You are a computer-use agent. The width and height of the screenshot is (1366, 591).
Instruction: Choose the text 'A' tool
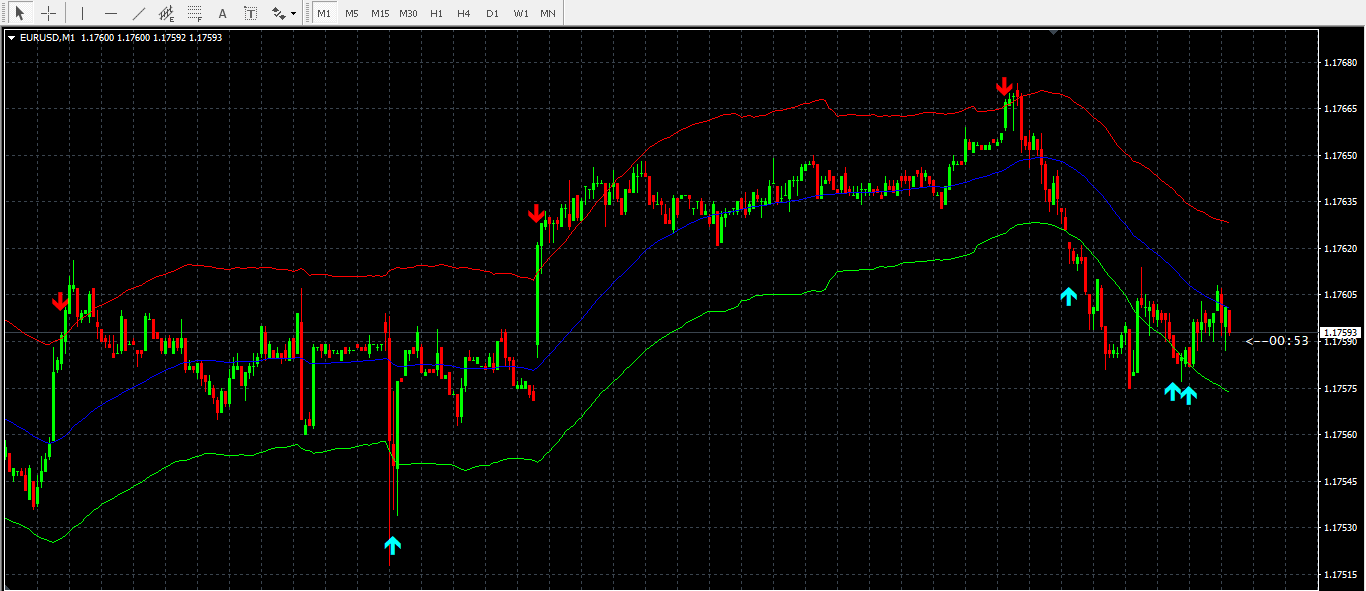(222, 14)
